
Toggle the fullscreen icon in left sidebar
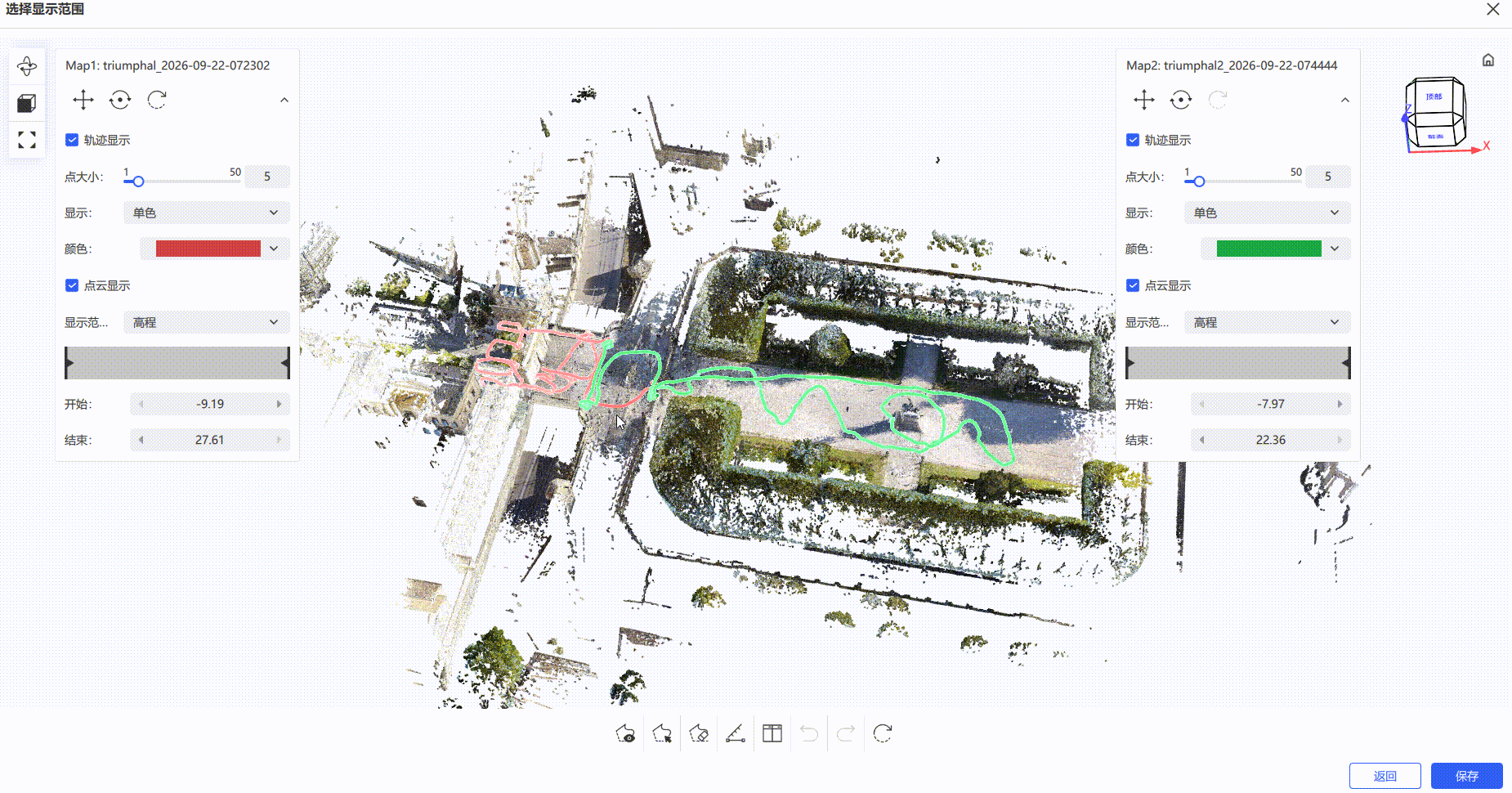click(x=27, y=140)
